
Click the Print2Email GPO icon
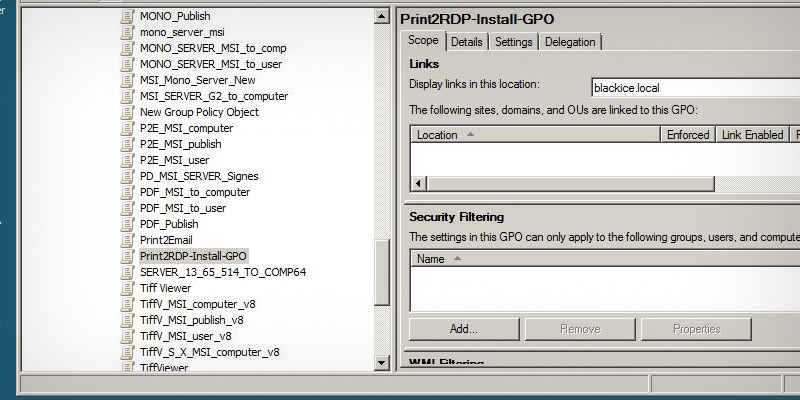pyautogui.click(x=127, y=240)
